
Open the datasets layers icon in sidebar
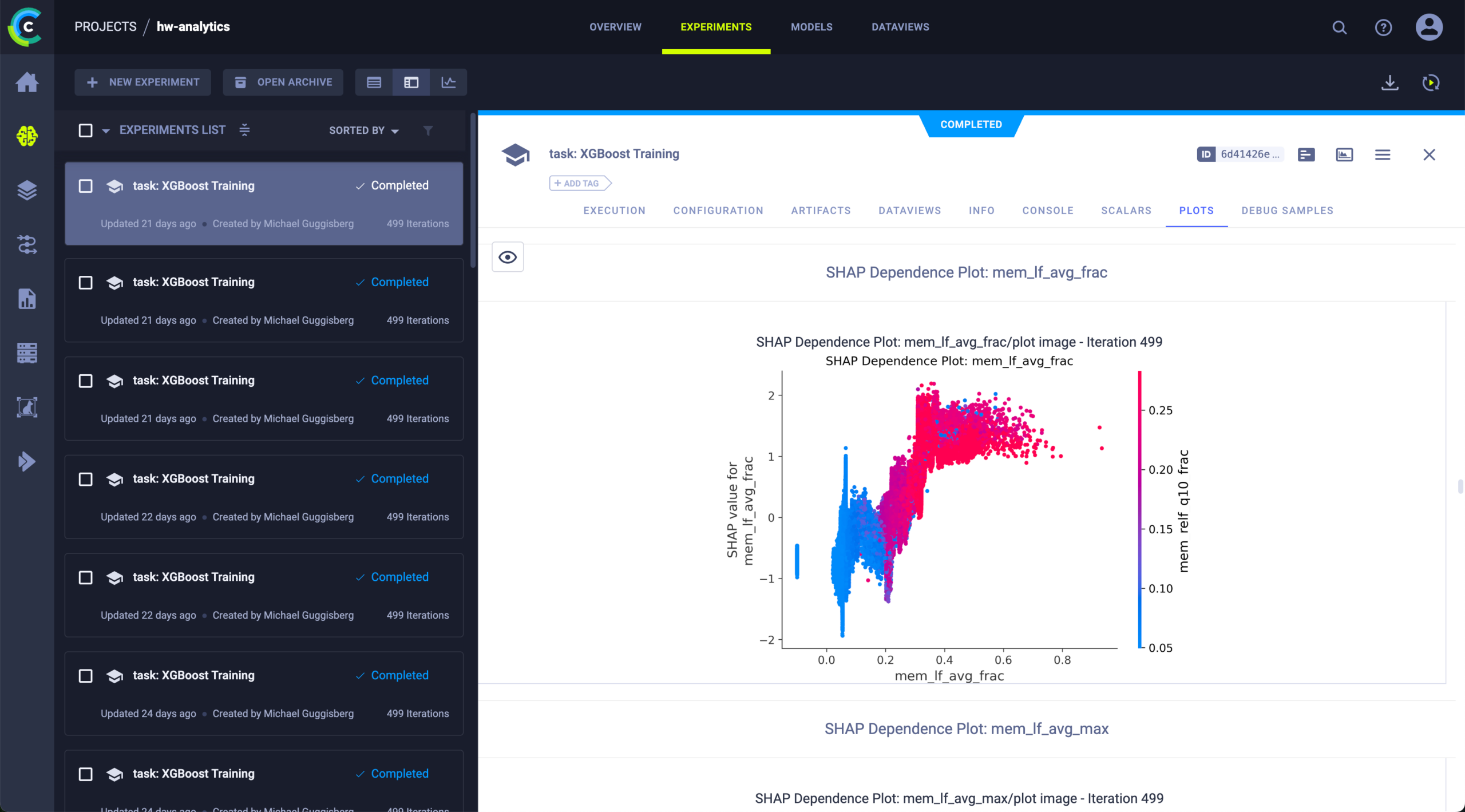pos(27,190)
